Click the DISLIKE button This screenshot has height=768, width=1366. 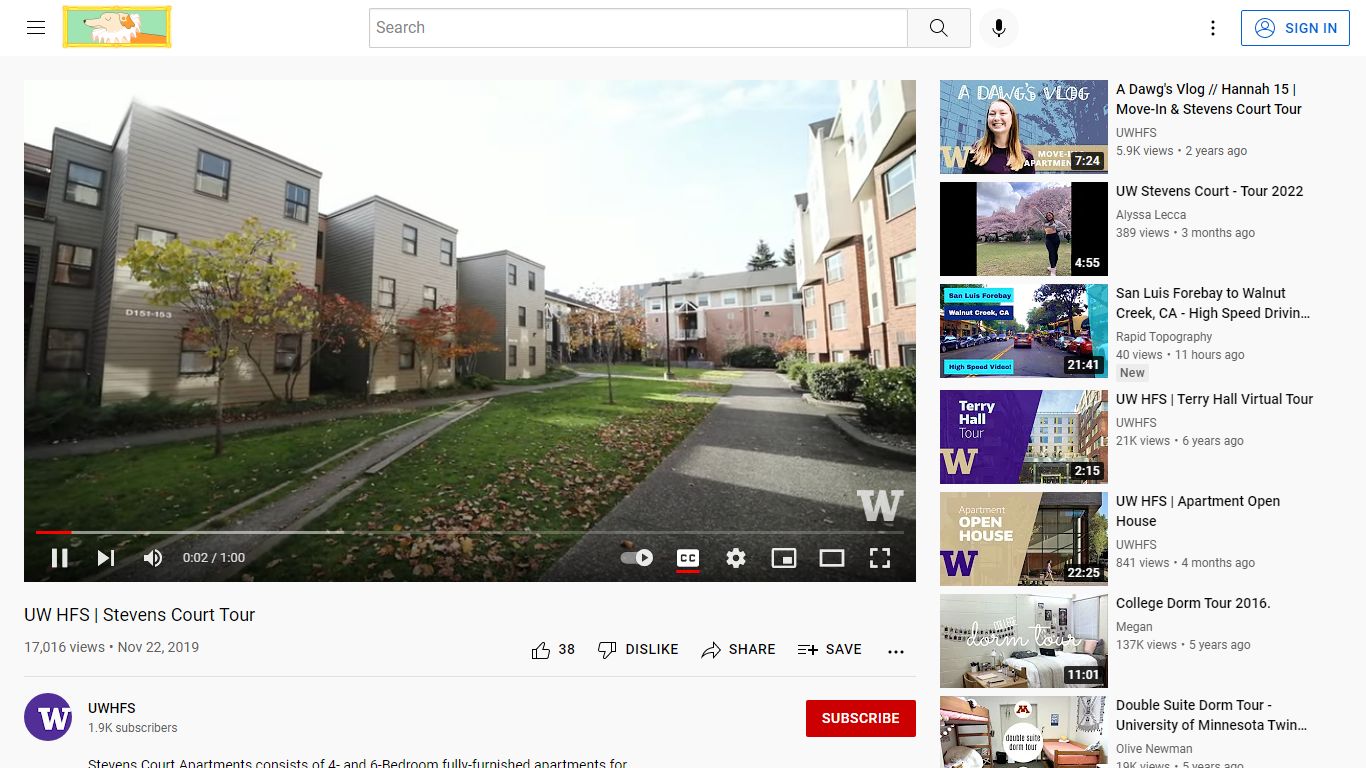[638, 650]
